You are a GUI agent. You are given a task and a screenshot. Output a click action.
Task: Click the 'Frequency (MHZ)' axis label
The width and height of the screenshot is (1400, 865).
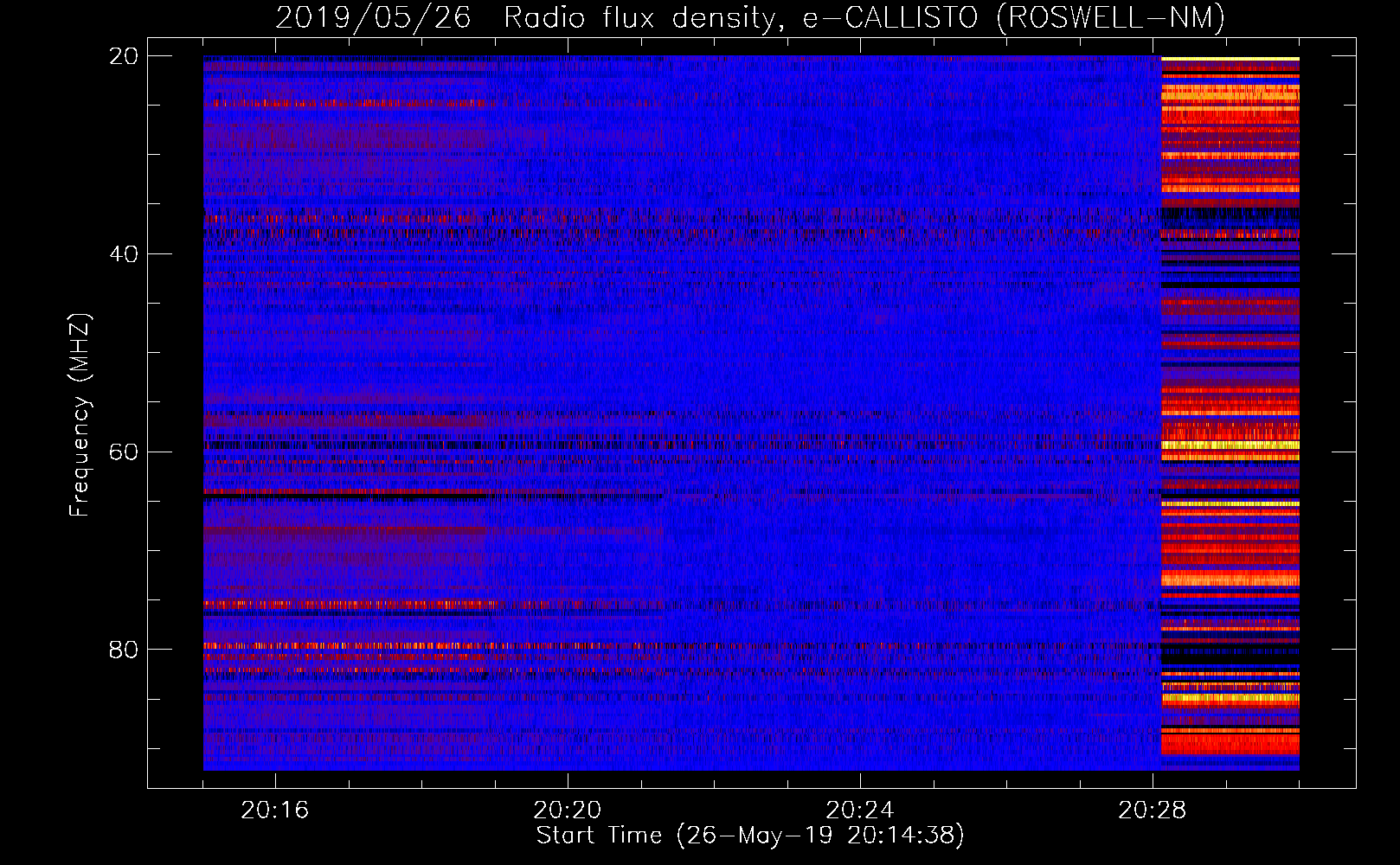click(x=79, y=415)
